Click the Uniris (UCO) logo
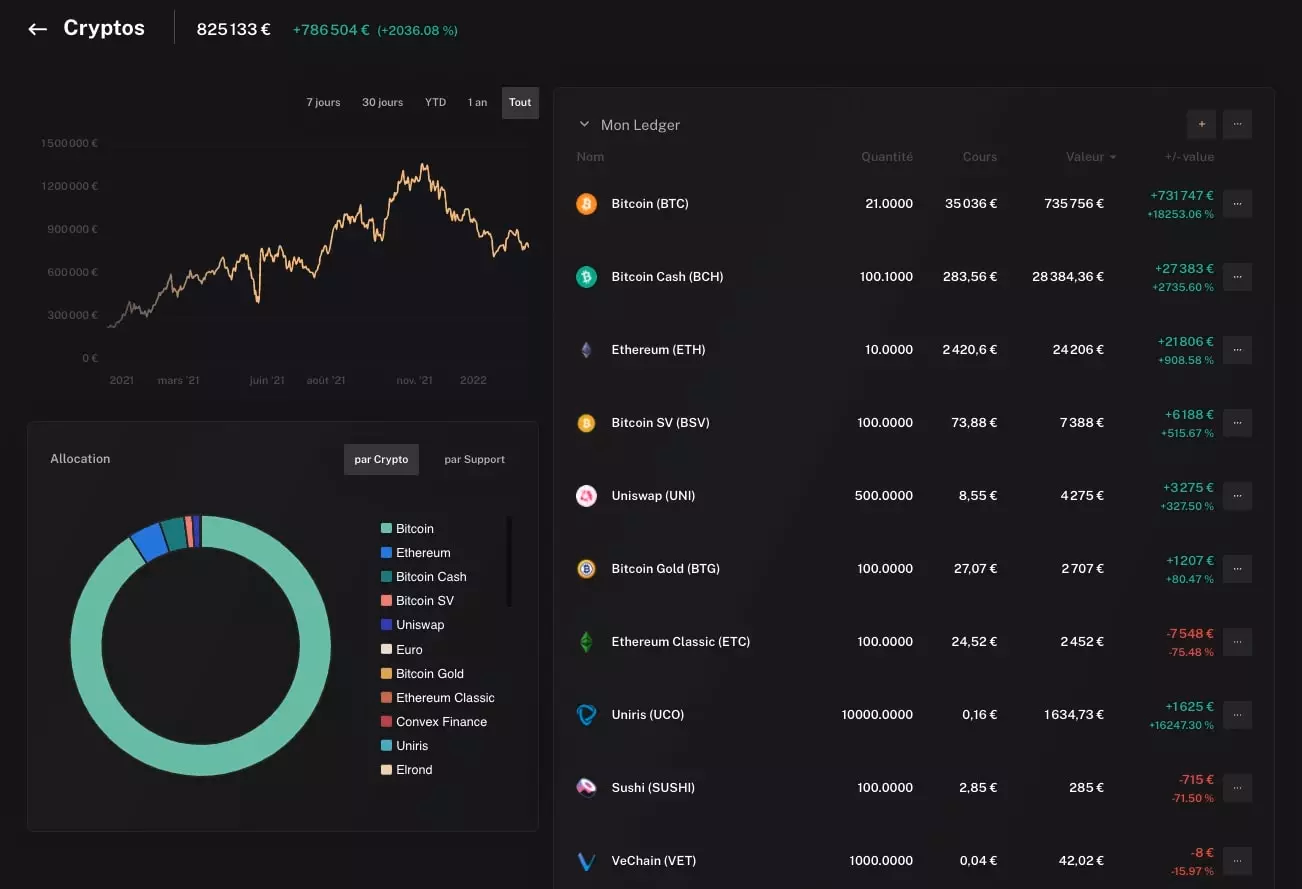Viewport: 1302px width, 889px height. point(587,714)
